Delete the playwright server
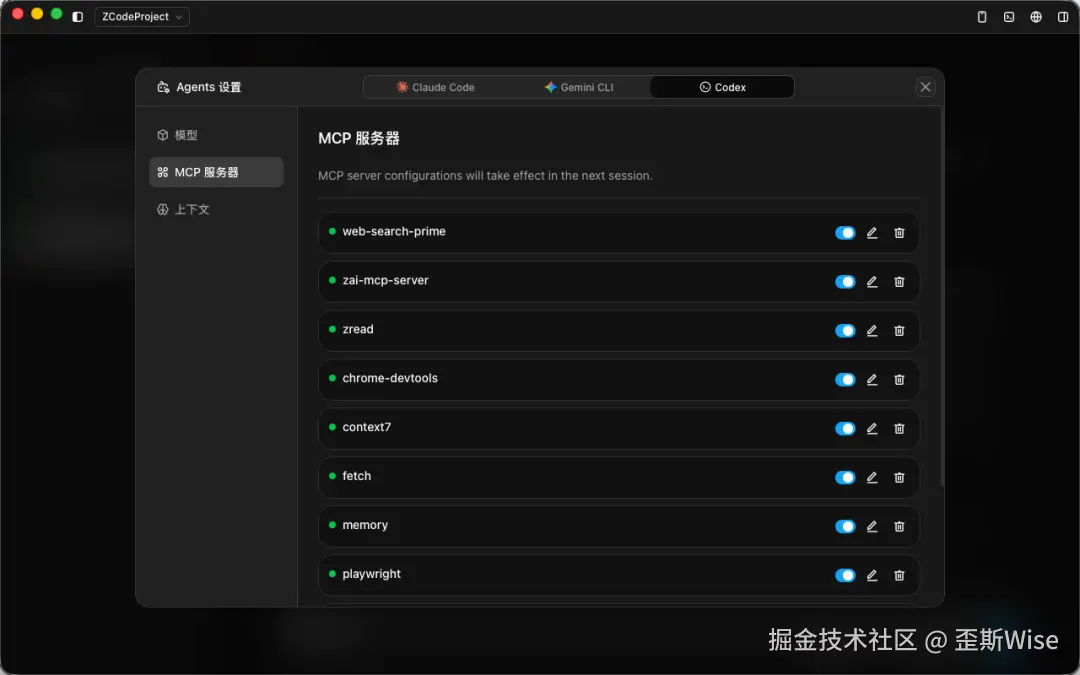 [899, 575]
